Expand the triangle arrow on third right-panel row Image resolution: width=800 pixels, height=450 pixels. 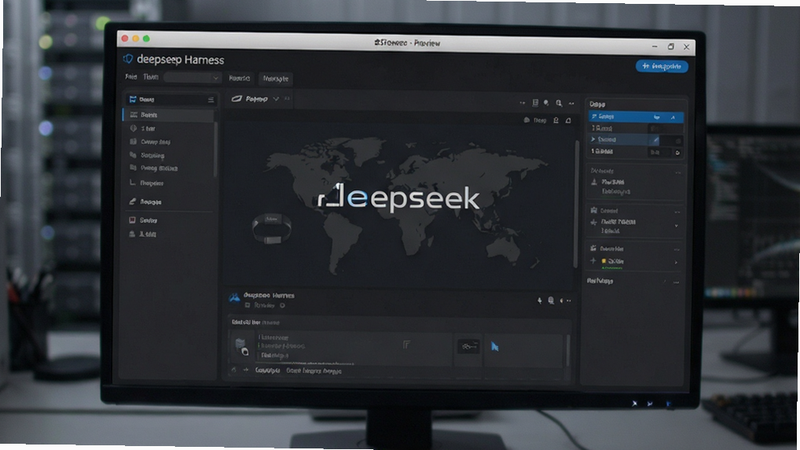[593, 139]
